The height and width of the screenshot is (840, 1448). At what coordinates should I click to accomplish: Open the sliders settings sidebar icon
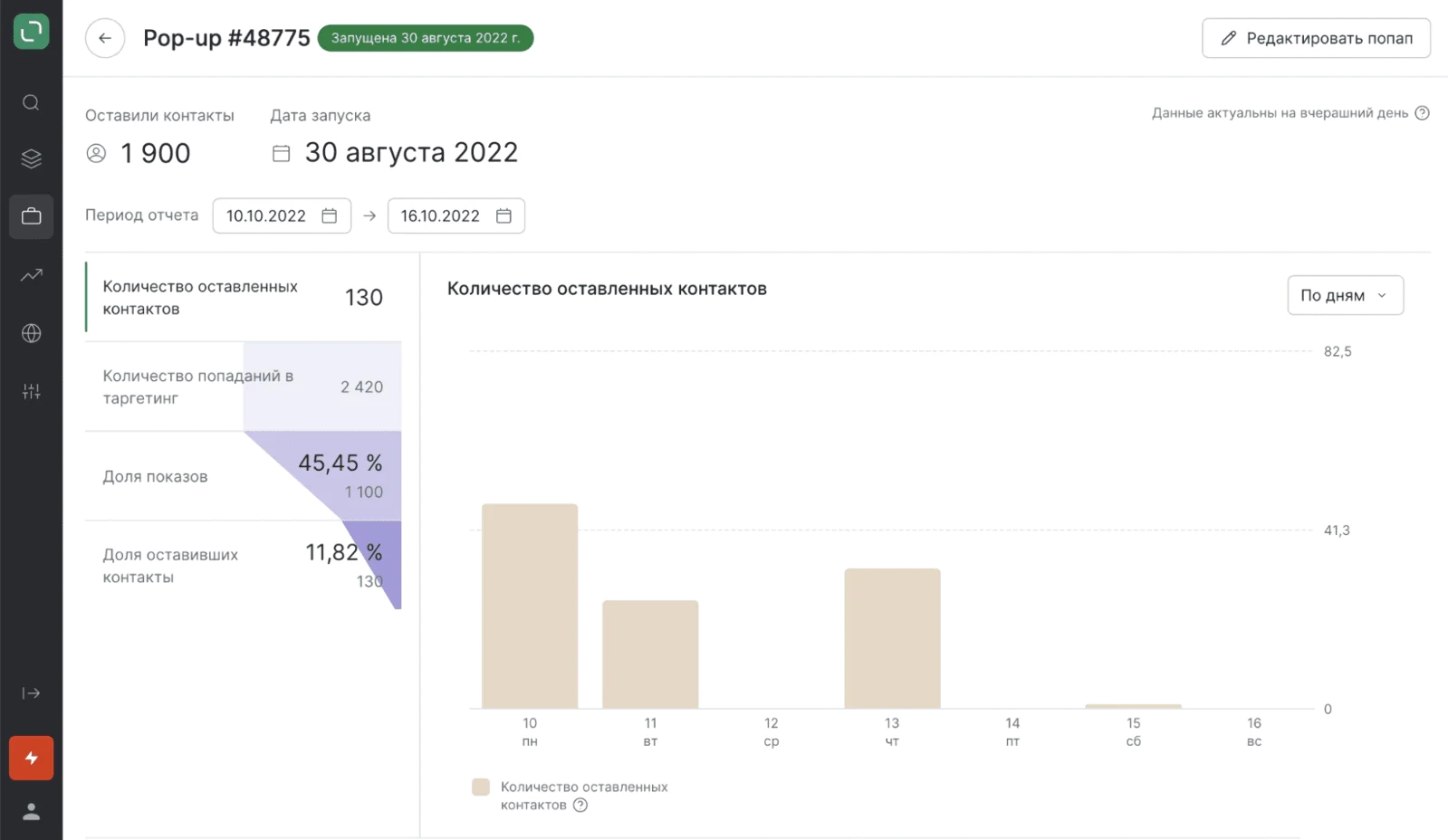click(x=31, y=391)
